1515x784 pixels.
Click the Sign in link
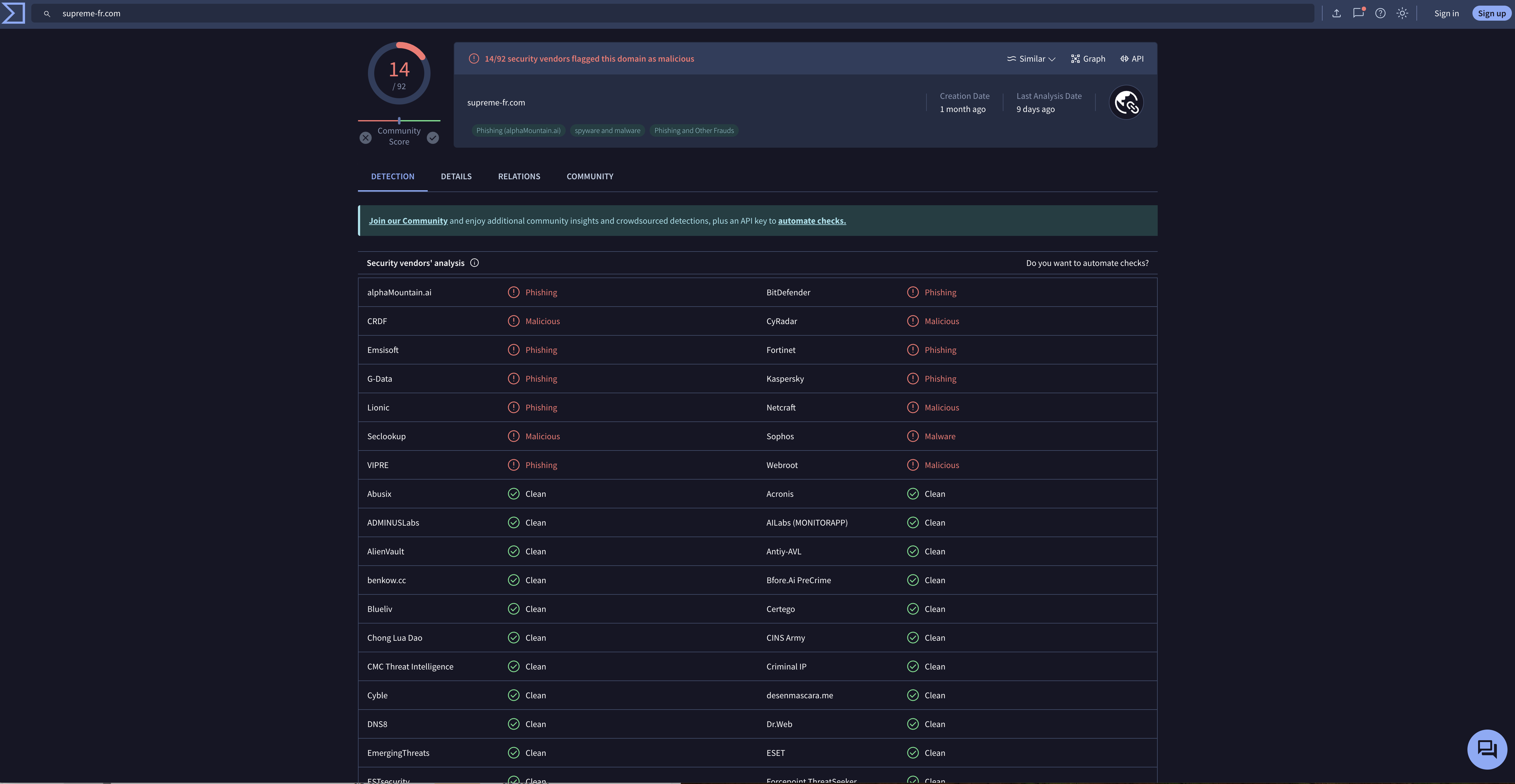click(1446, 13)
